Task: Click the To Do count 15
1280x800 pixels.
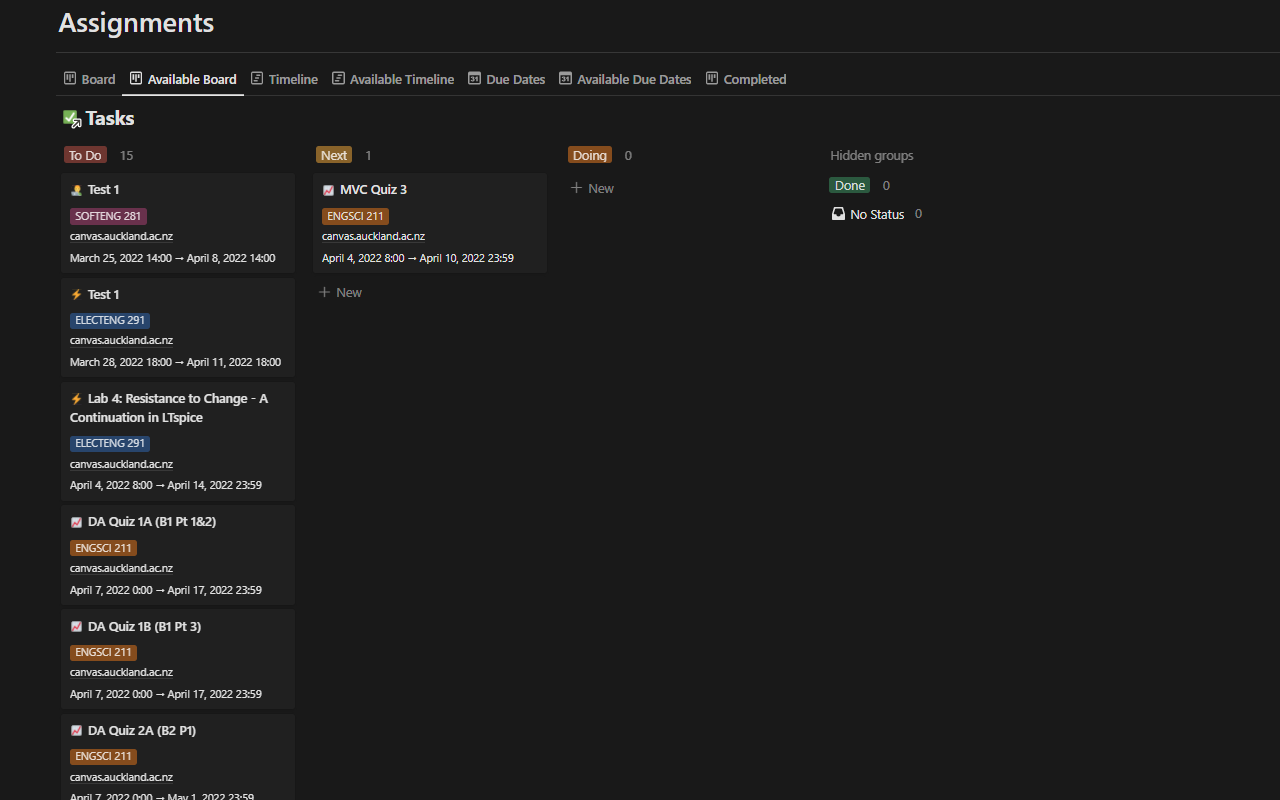Action: tap(126, 155)
